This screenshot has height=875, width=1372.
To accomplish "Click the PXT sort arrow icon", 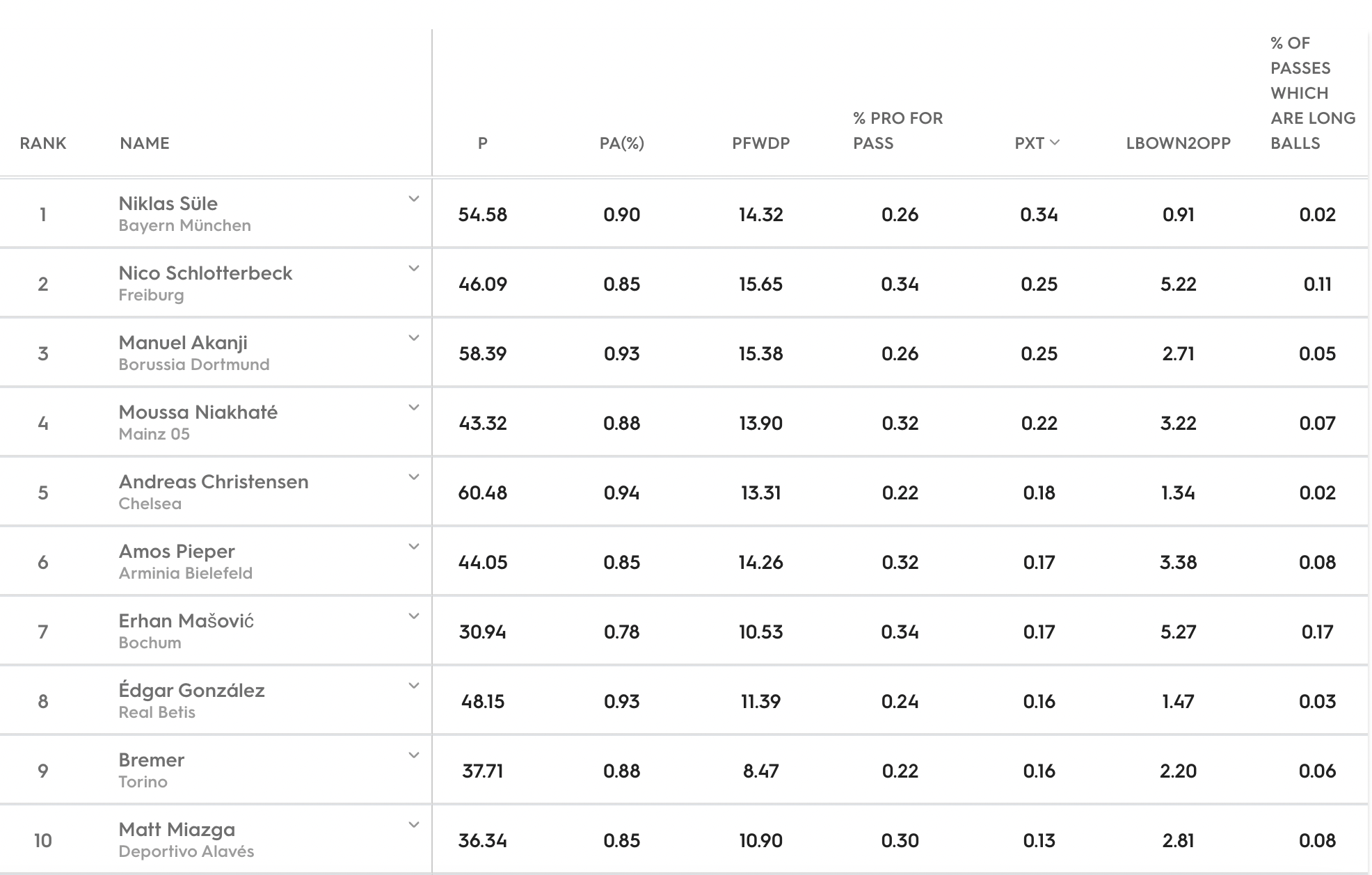I will [1055, 143].
